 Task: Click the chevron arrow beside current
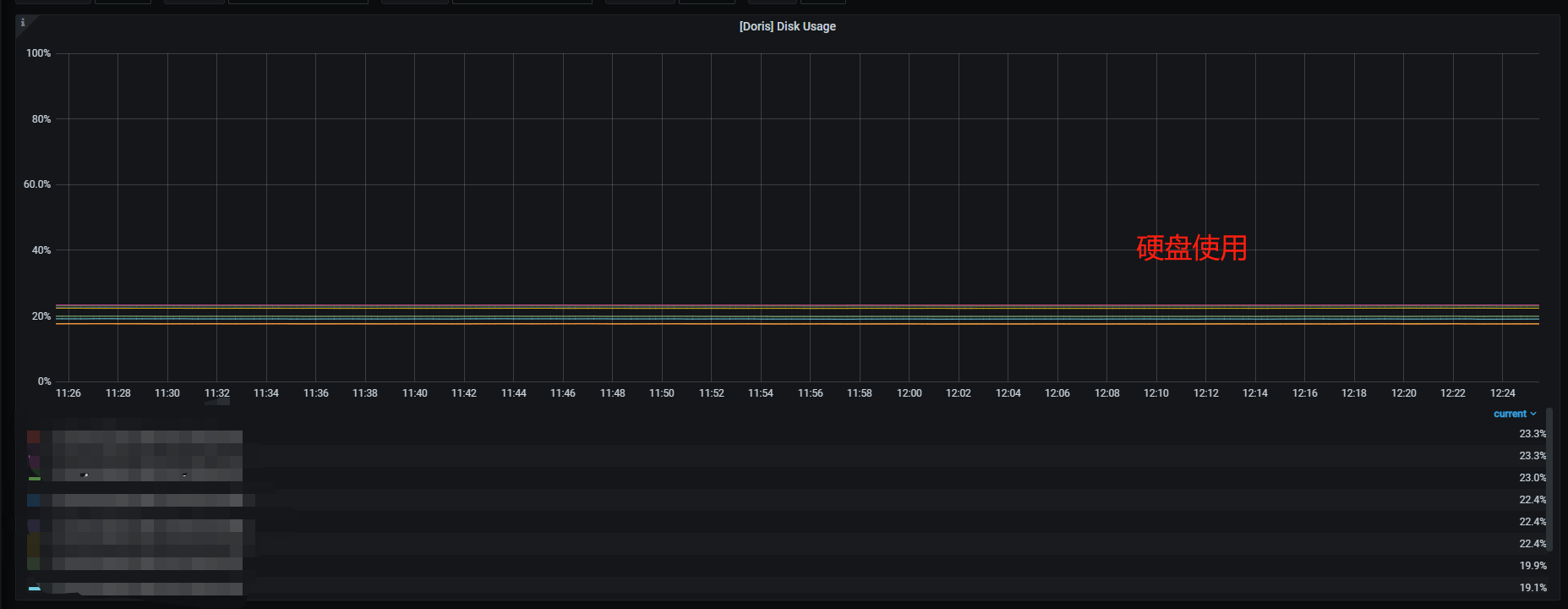[x=1533, y=414]
